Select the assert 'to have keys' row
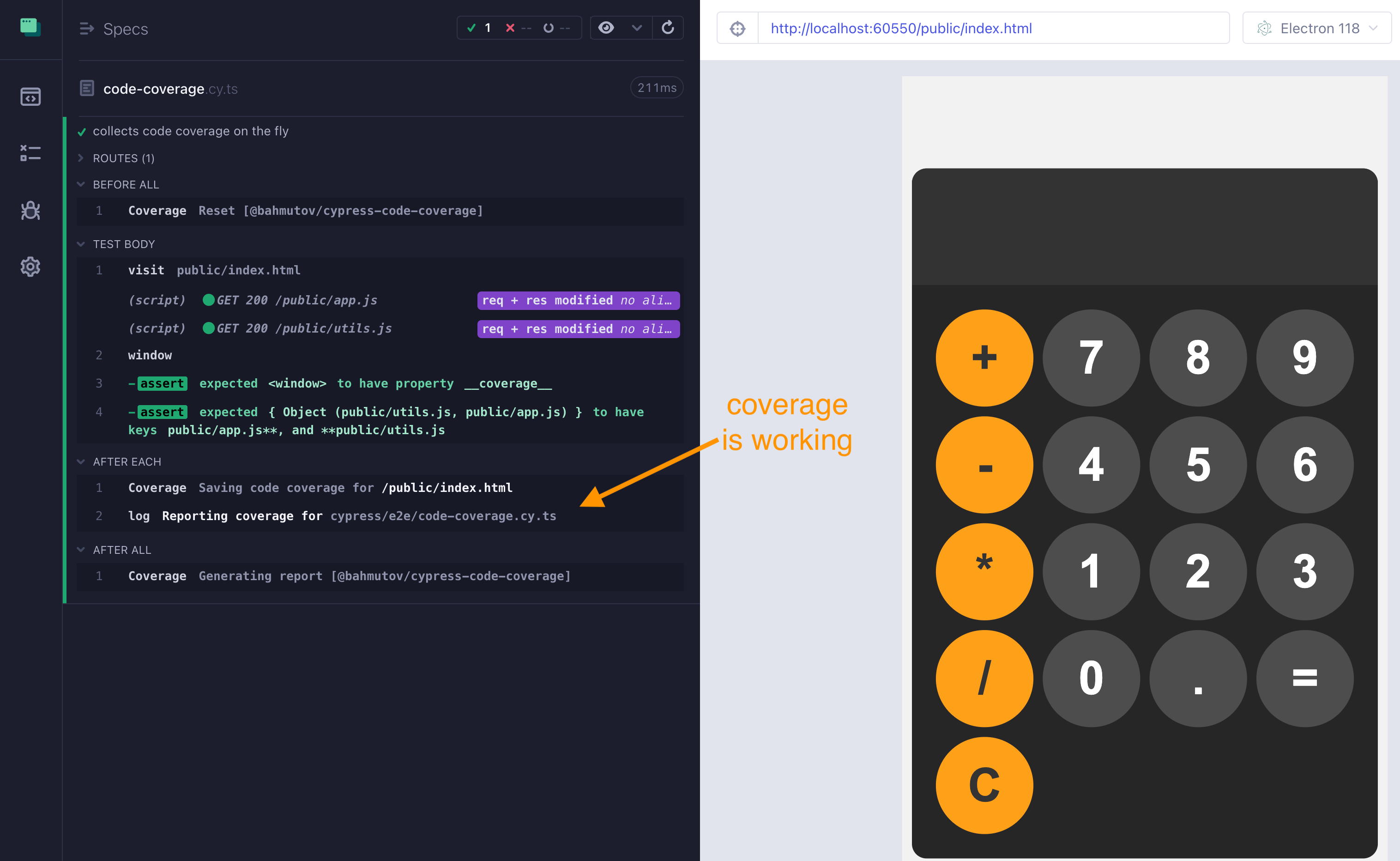1400x861 pixels. 380,421
